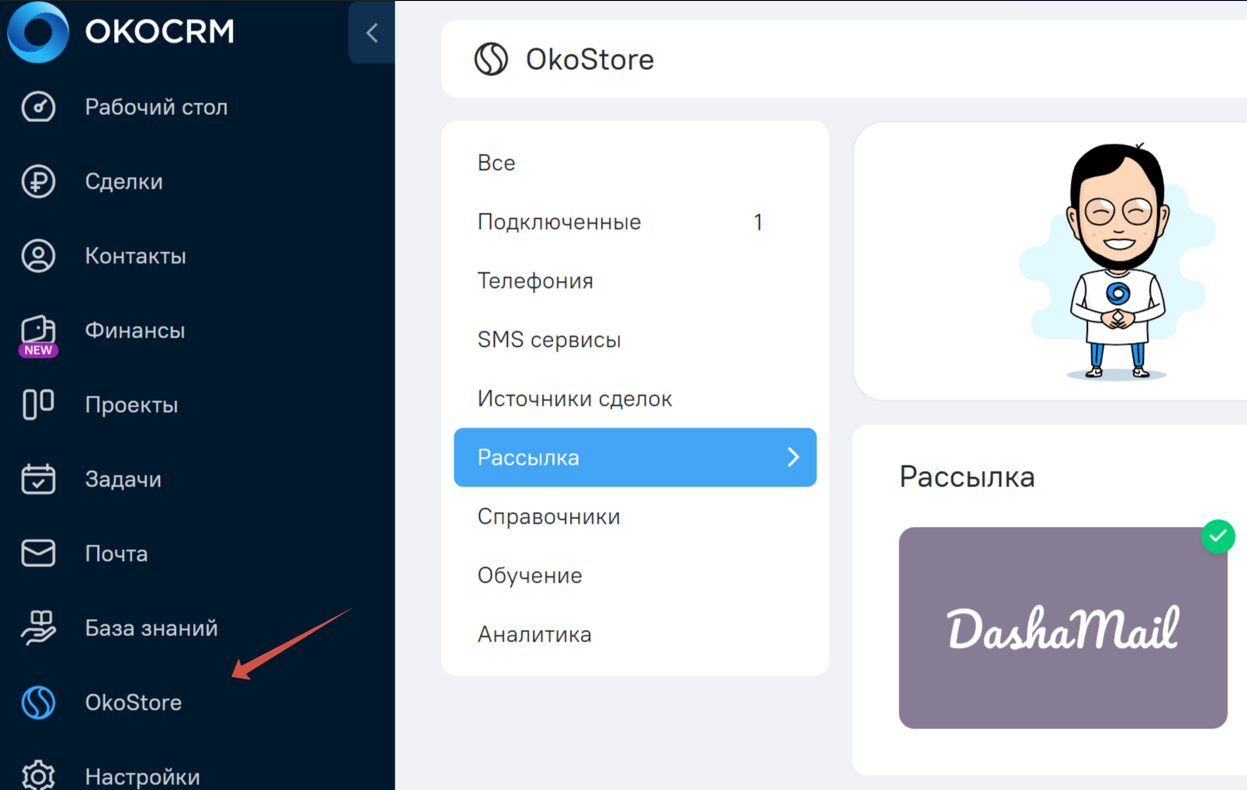
Task: Click the OKOCRM logo icon
Action: click(38, 32)
